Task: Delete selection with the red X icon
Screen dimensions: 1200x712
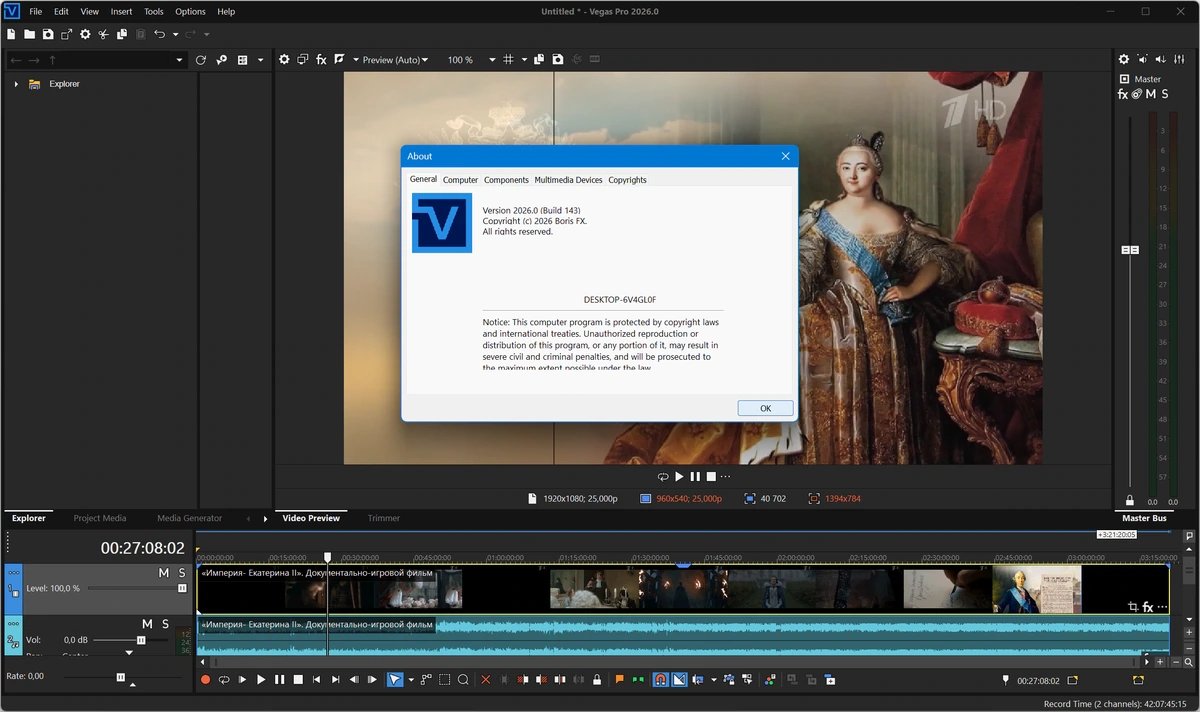Action: pyautogui.click(x=486, y=680)
